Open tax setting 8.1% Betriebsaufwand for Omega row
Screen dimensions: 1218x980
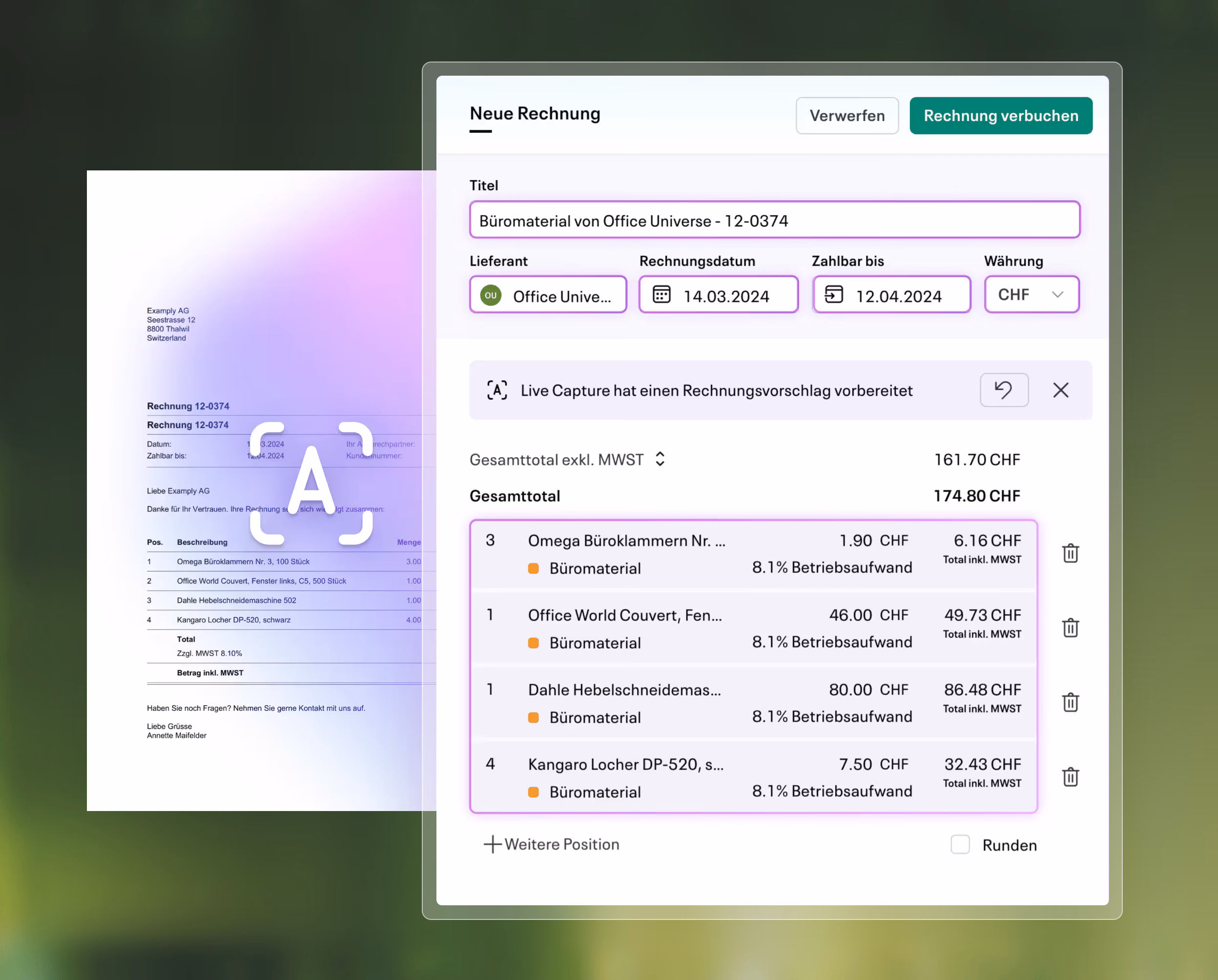831,567
